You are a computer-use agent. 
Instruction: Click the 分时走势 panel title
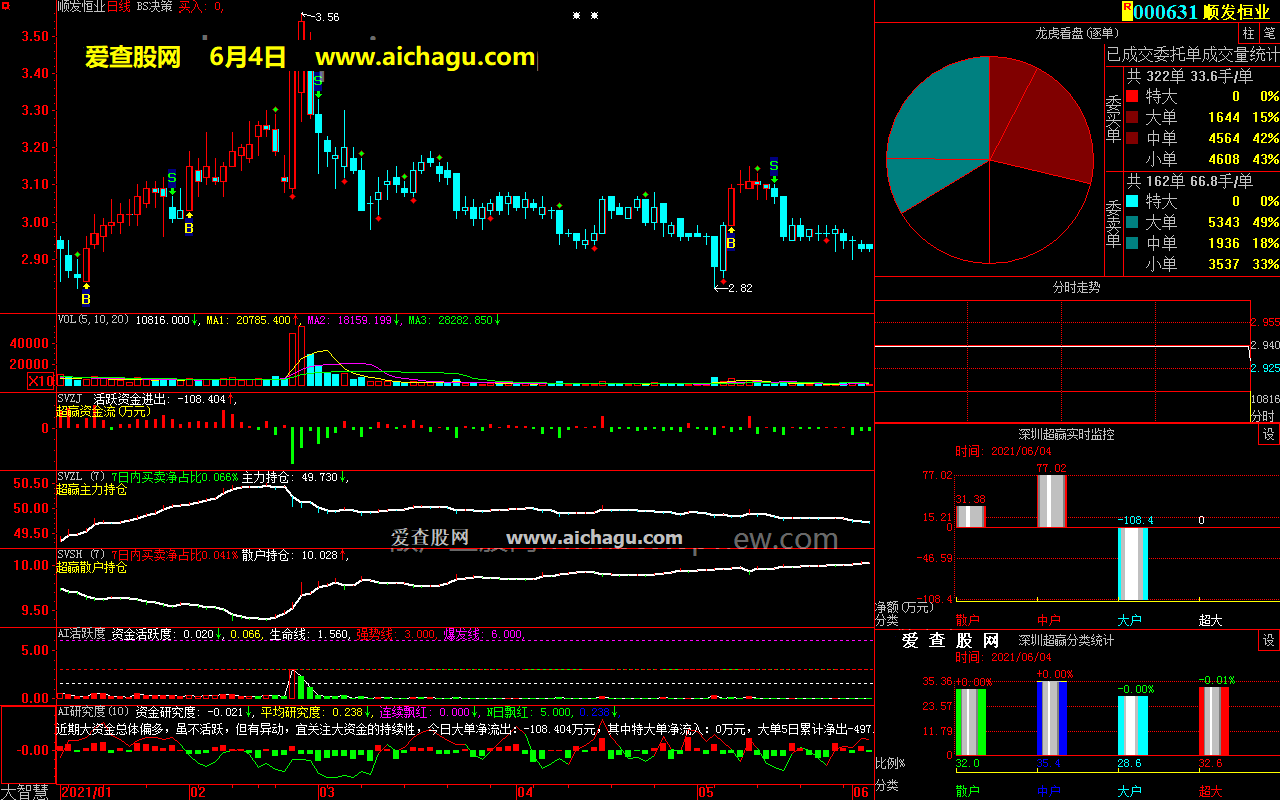tap(1076, 287)
